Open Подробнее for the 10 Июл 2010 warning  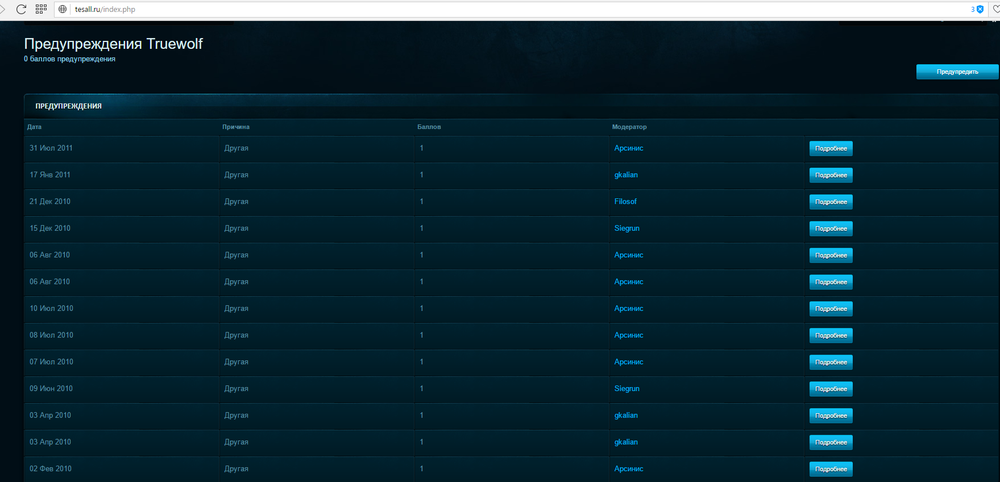point(831,309)
